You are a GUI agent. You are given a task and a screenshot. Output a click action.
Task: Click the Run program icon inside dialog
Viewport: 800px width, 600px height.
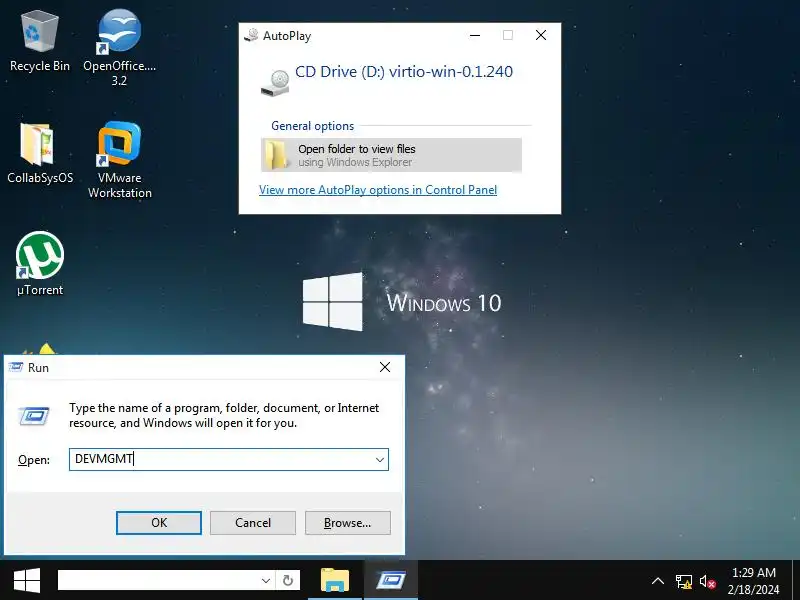tap(34, 416)
